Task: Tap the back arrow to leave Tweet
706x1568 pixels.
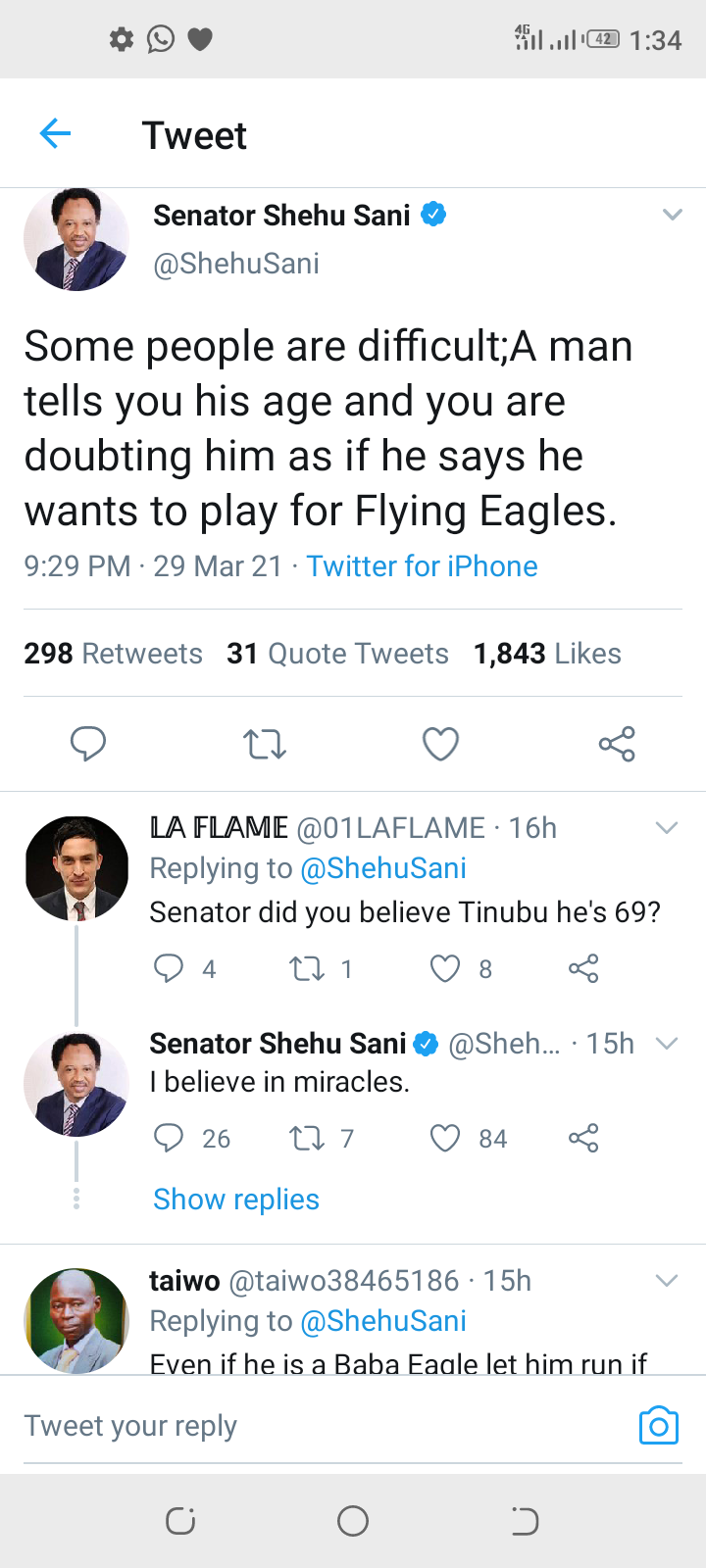Action: pyautogui.click(x=56, y=133)
